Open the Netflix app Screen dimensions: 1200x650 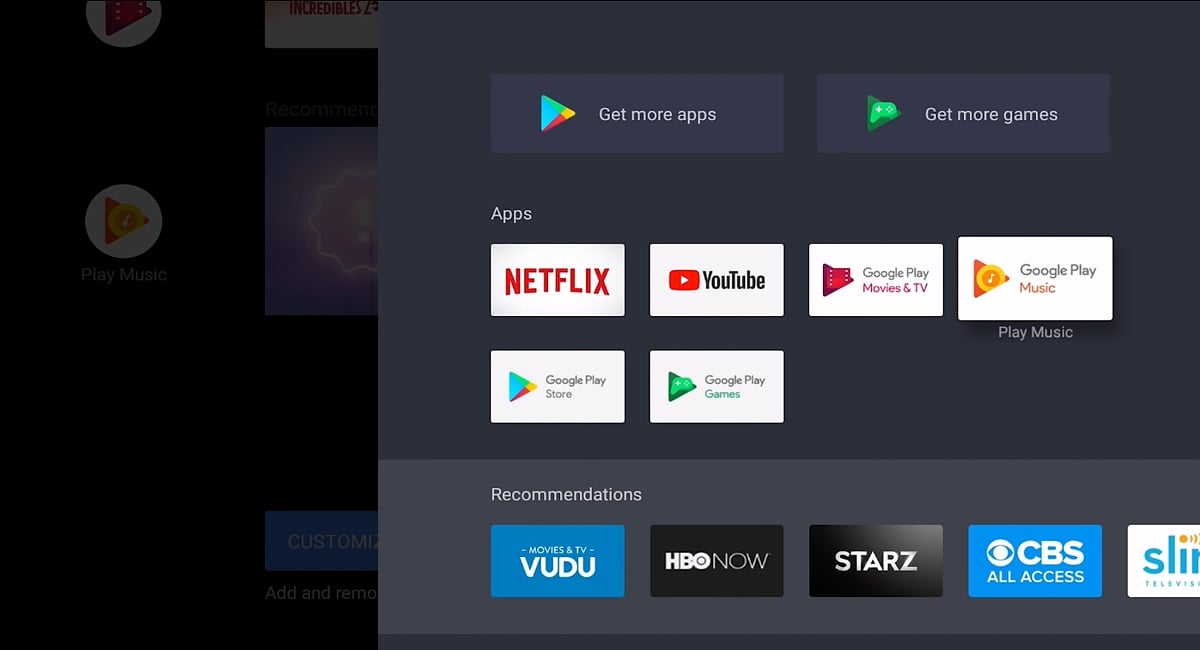point(557,280)
